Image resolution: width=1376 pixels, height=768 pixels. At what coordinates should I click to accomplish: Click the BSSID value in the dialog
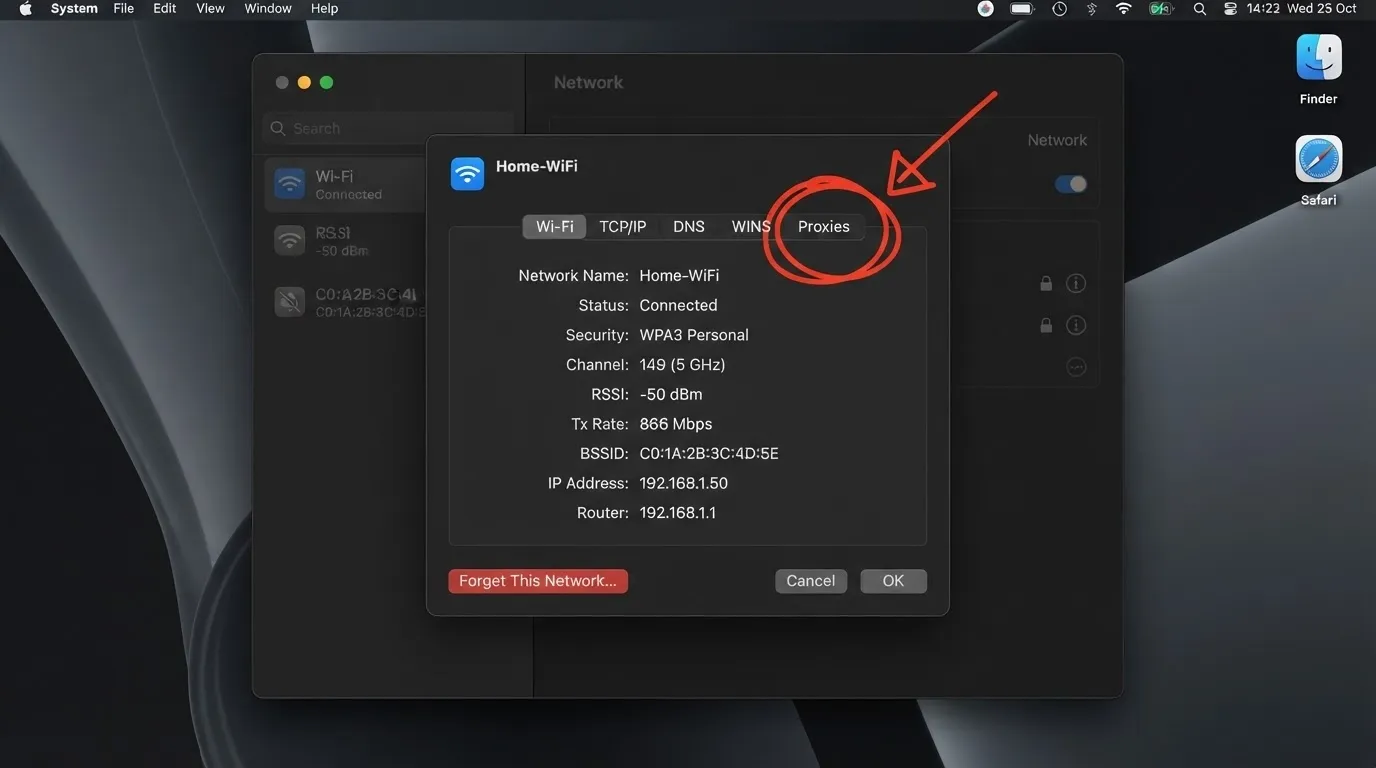coord(709,454)
